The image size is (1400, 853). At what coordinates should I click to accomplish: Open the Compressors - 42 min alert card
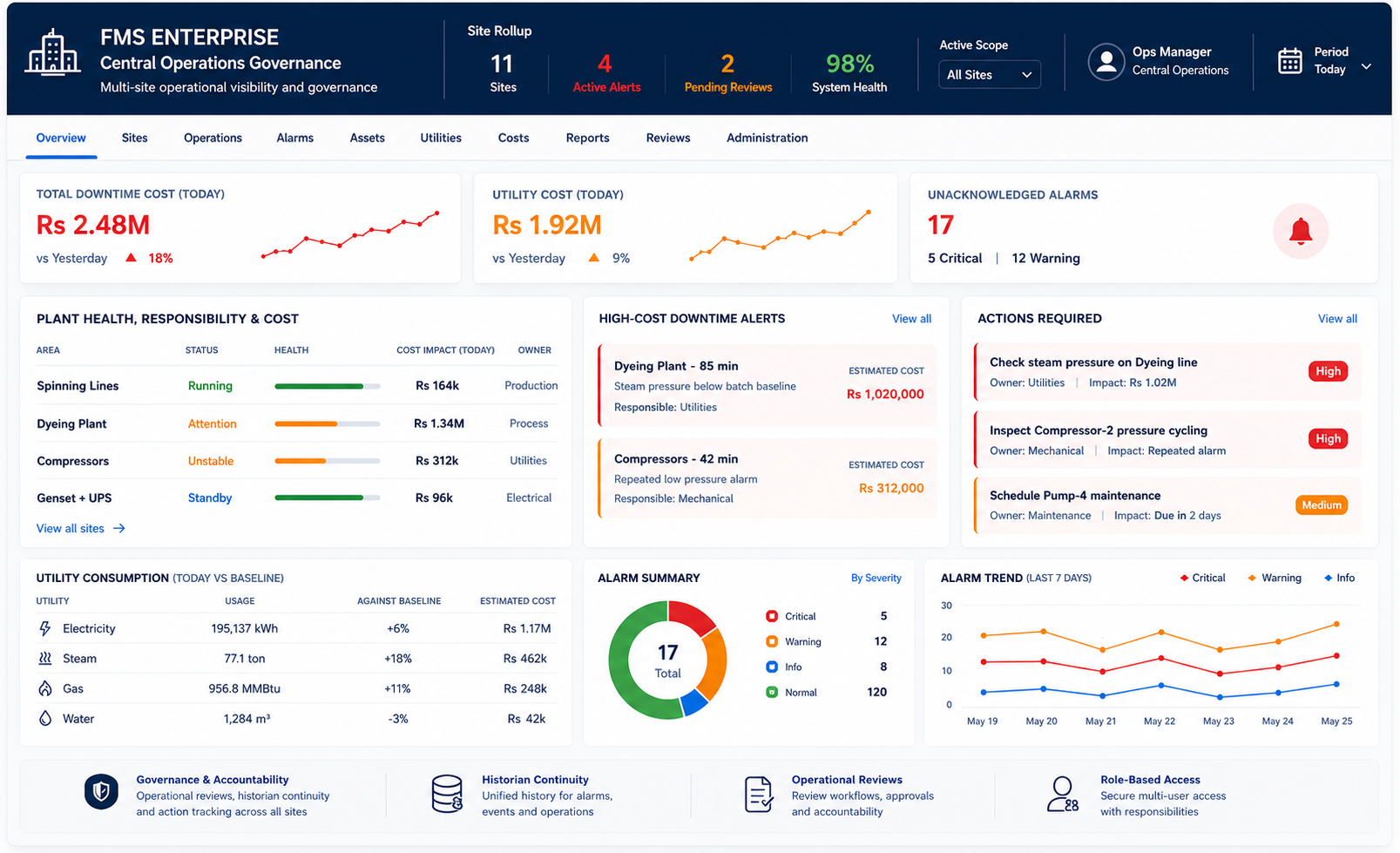768,478
